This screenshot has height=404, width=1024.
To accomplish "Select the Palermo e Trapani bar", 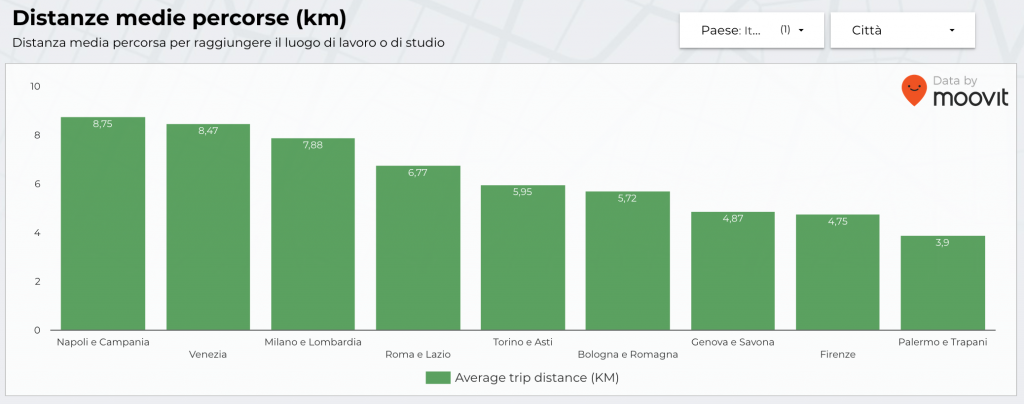I will pos(943,283).
